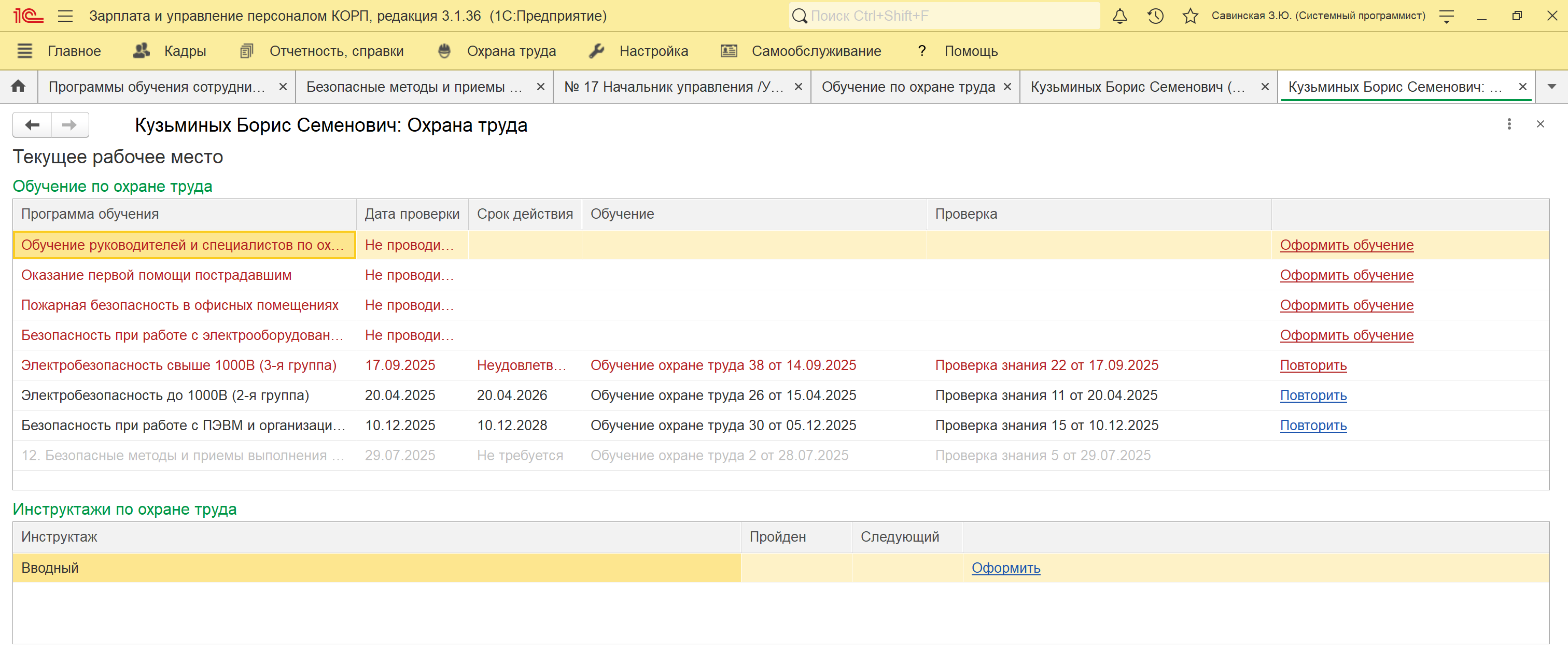Click the back navigation arrow
This screenshot has height=665, width=1568.
pyautogui.click(x=32, y=125)
